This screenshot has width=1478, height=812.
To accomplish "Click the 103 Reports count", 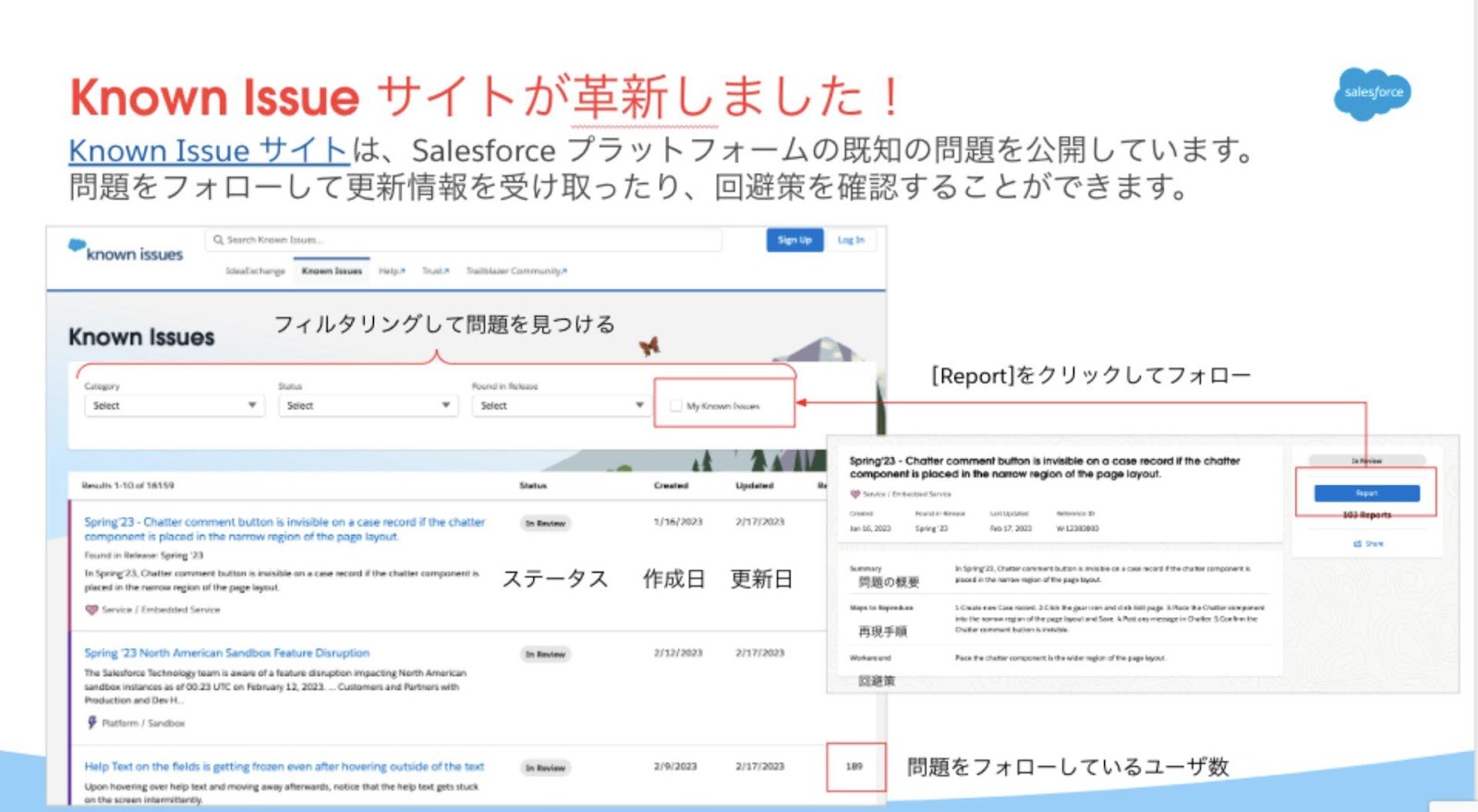I will pyautogui.click(x=1367, y=515).
